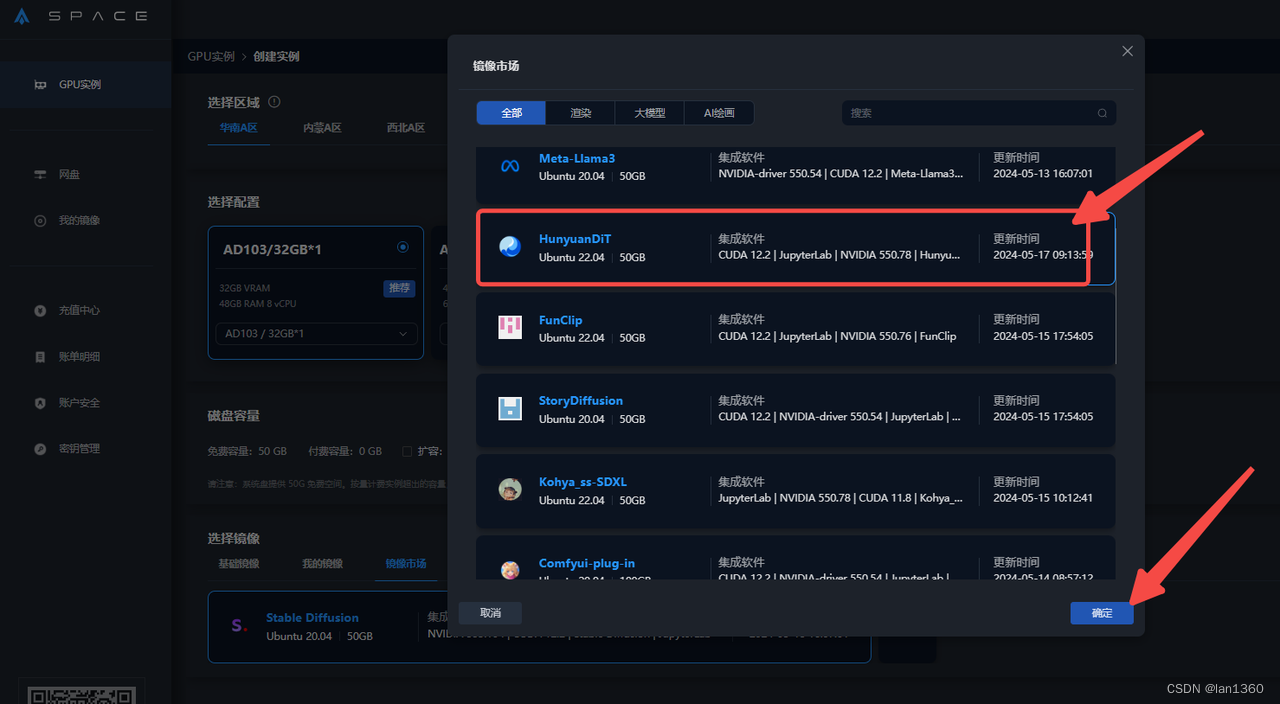Click the 确定 button
The width and height of the screenshot is (1280, 704).
(1101, 613)
